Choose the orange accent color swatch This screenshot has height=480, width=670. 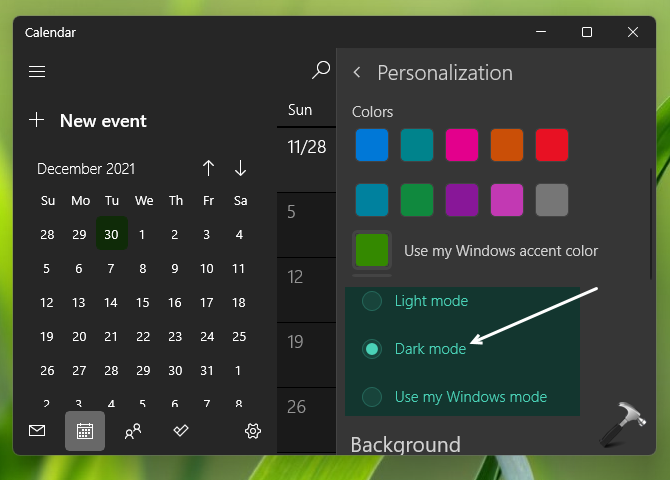pos(507,145)
